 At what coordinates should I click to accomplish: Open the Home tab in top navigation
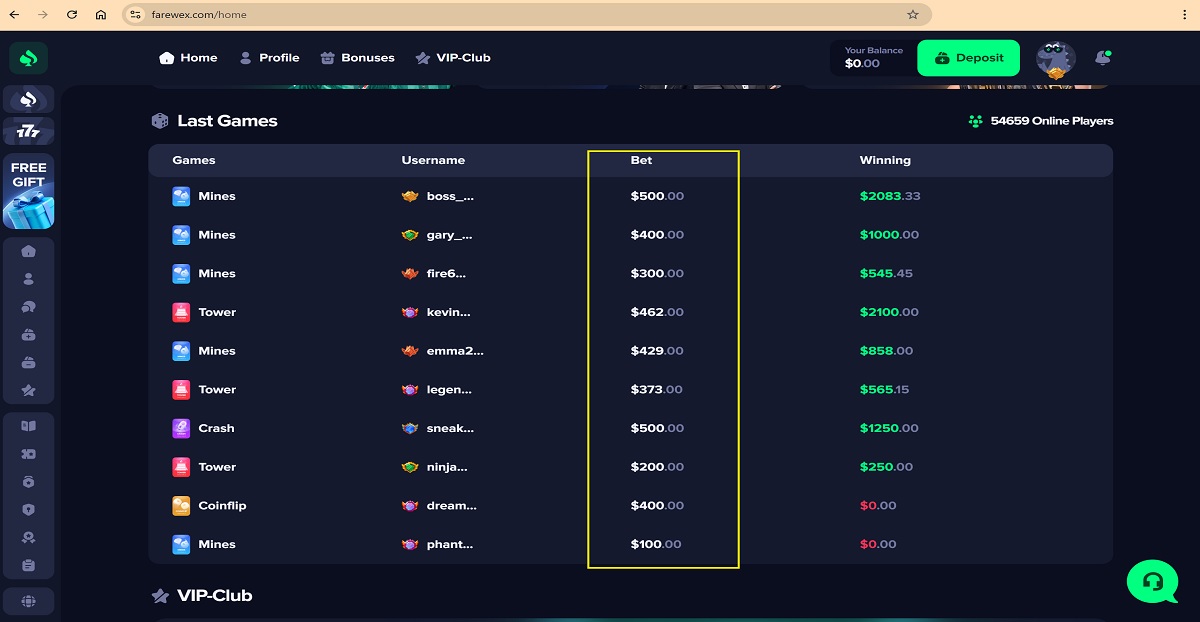tap(188, 58)
